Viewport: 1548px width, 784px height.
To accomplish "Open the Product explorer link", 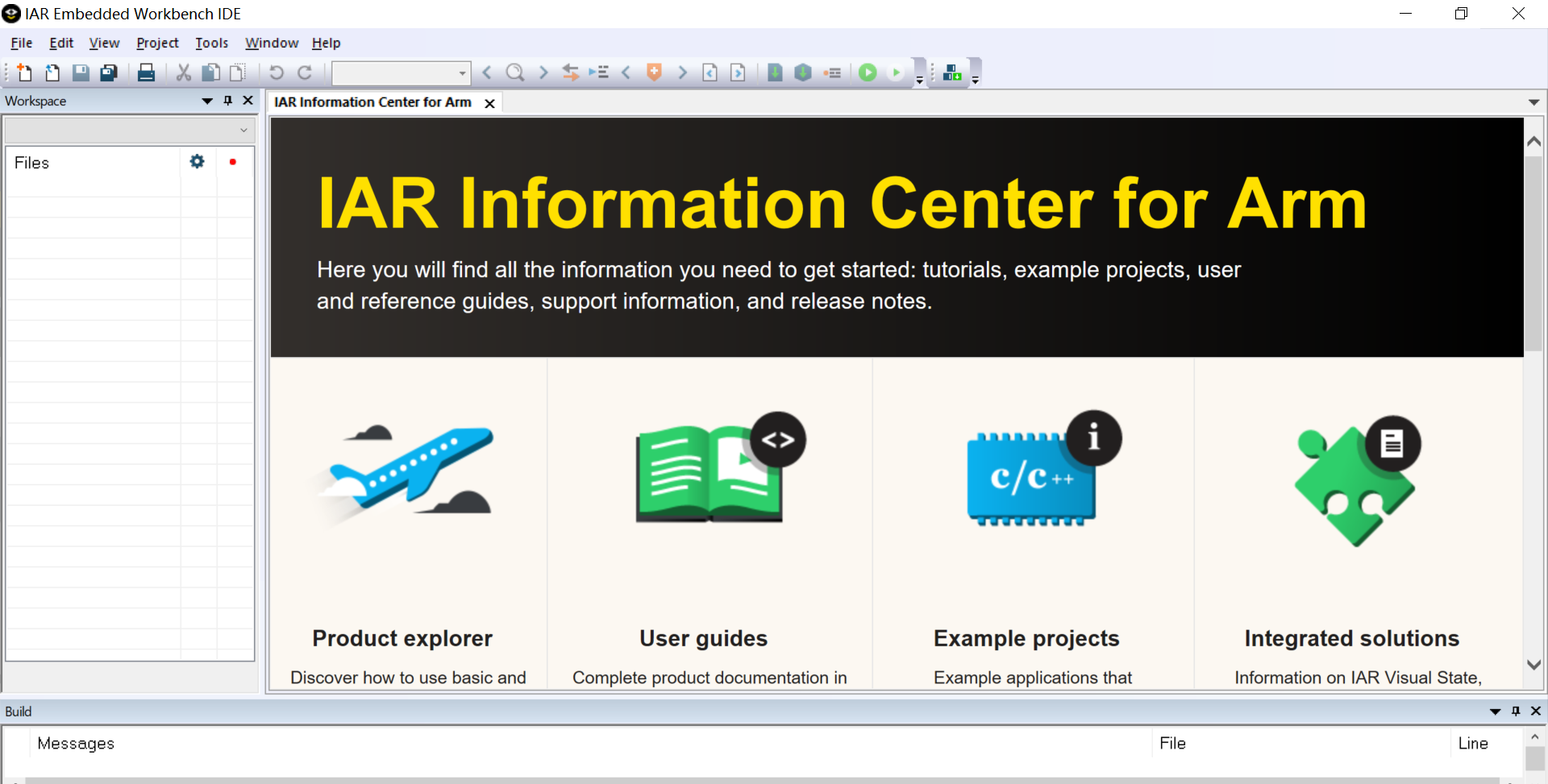I will [402, 638].
